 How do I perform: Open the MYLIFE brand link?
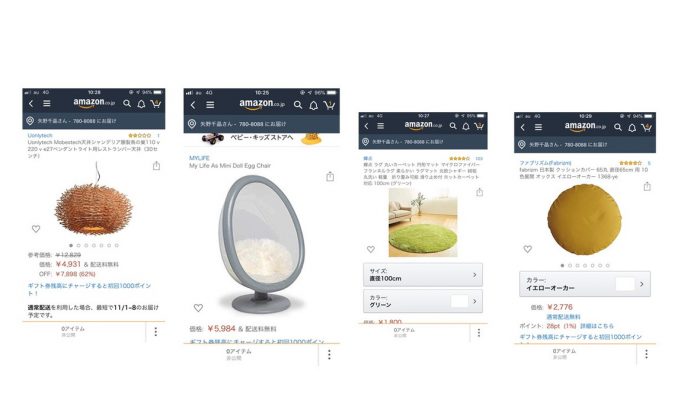[199, 158]
